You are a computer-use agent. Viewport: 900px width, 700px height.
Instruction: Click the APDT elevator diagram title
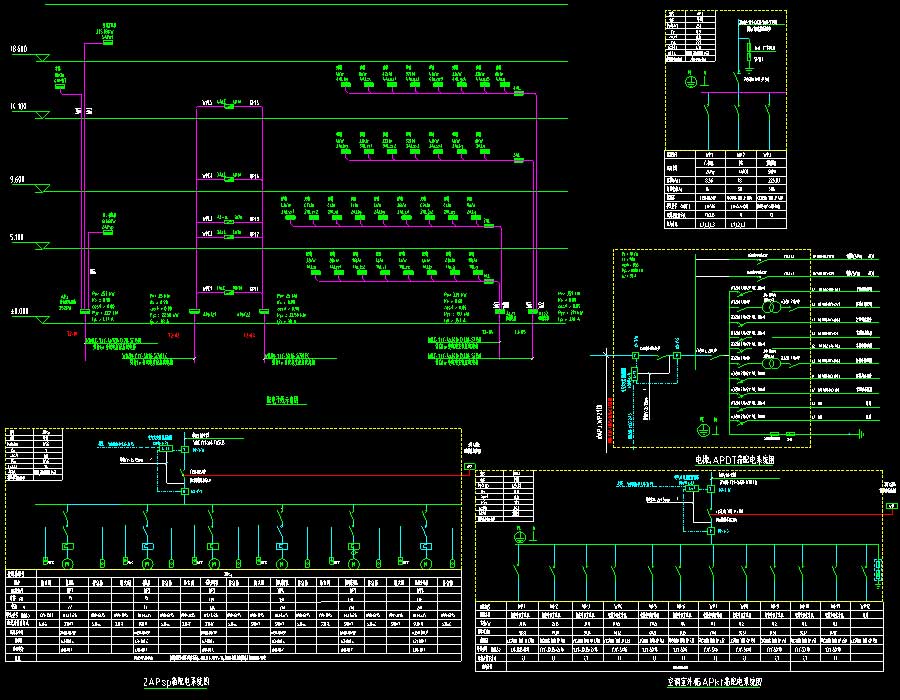(x=735, y=460)
